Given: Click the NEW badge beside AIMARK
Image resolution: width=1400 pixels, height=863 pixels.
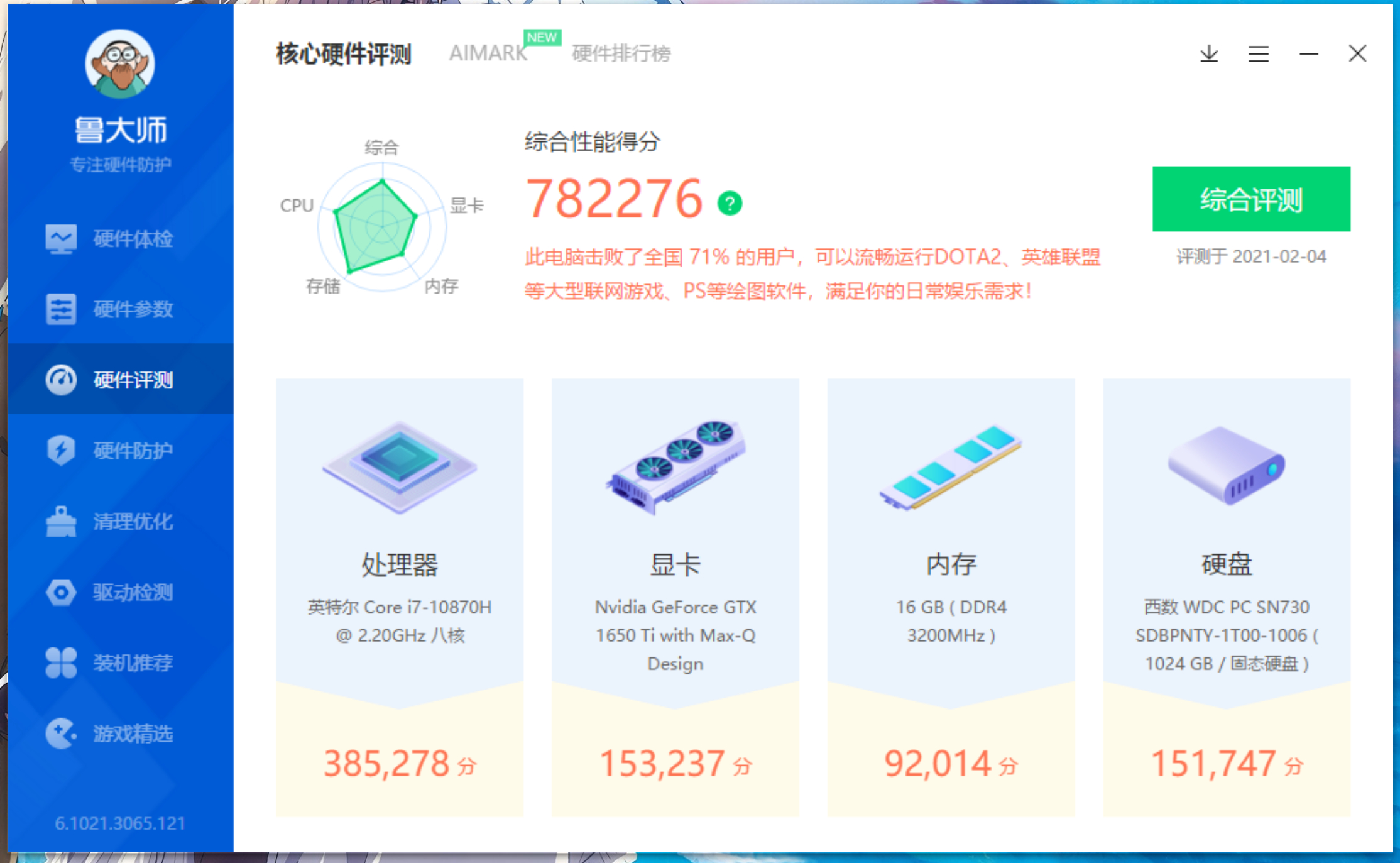Looking at the screenshot, I should 542,38.
